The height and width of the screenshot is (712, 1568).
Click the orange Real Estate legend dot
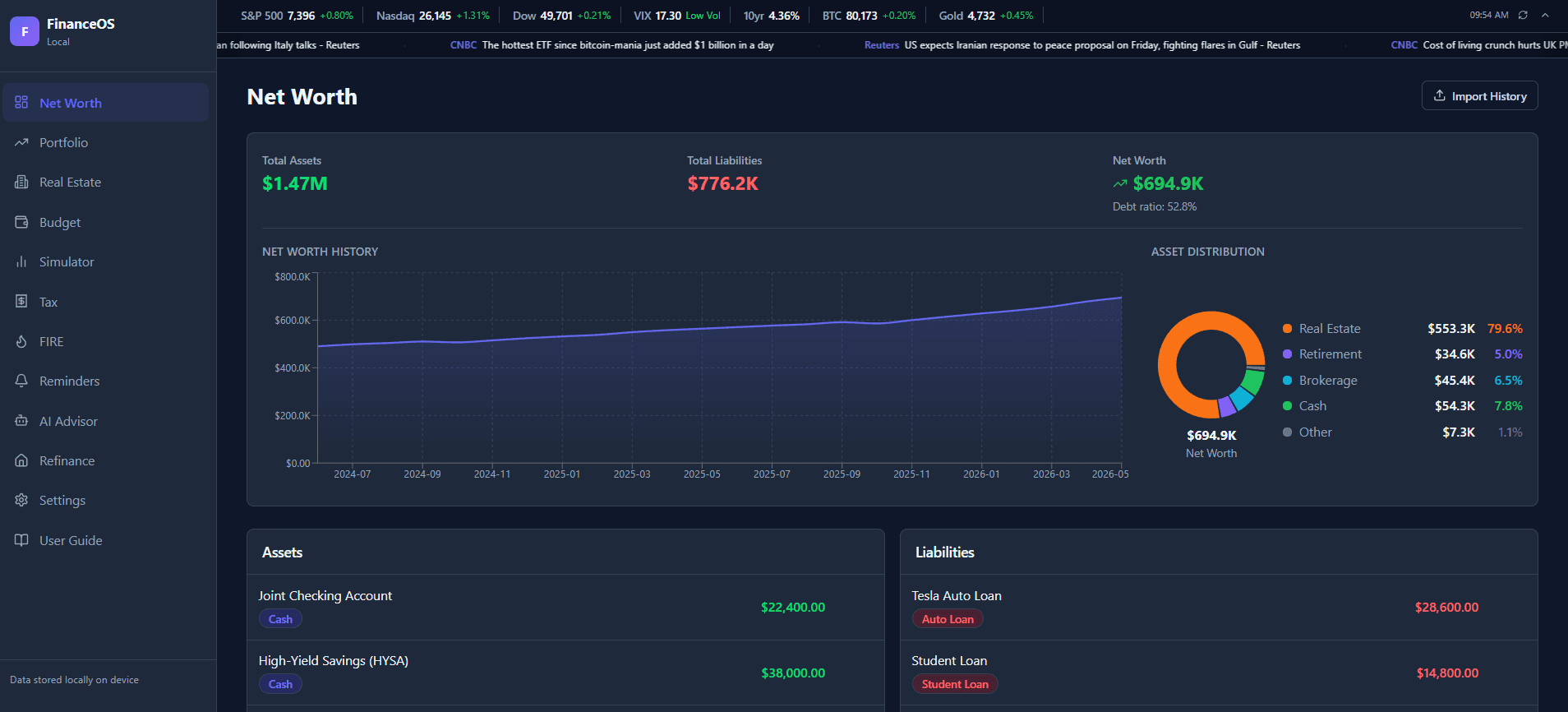1287,328
